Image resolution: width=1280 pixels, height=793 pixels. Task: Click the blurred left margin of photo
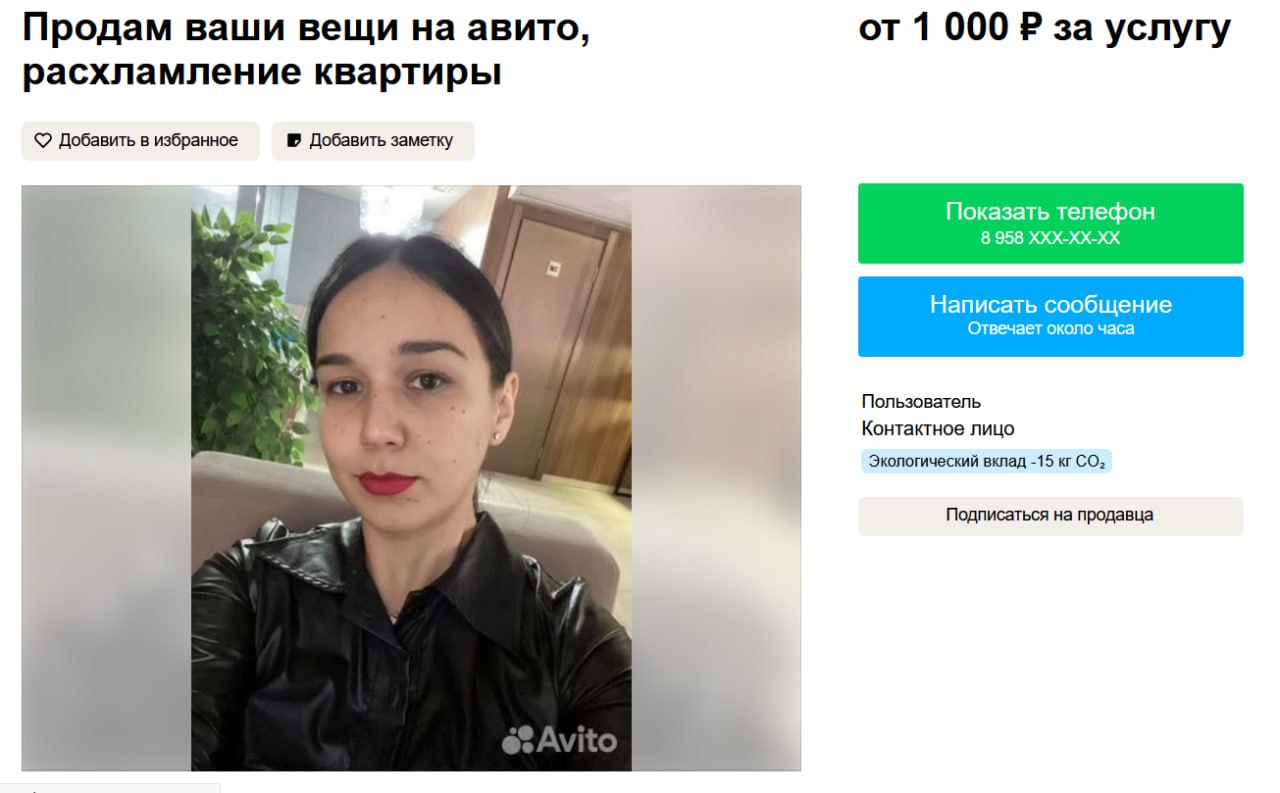click(x=107, y=478)
